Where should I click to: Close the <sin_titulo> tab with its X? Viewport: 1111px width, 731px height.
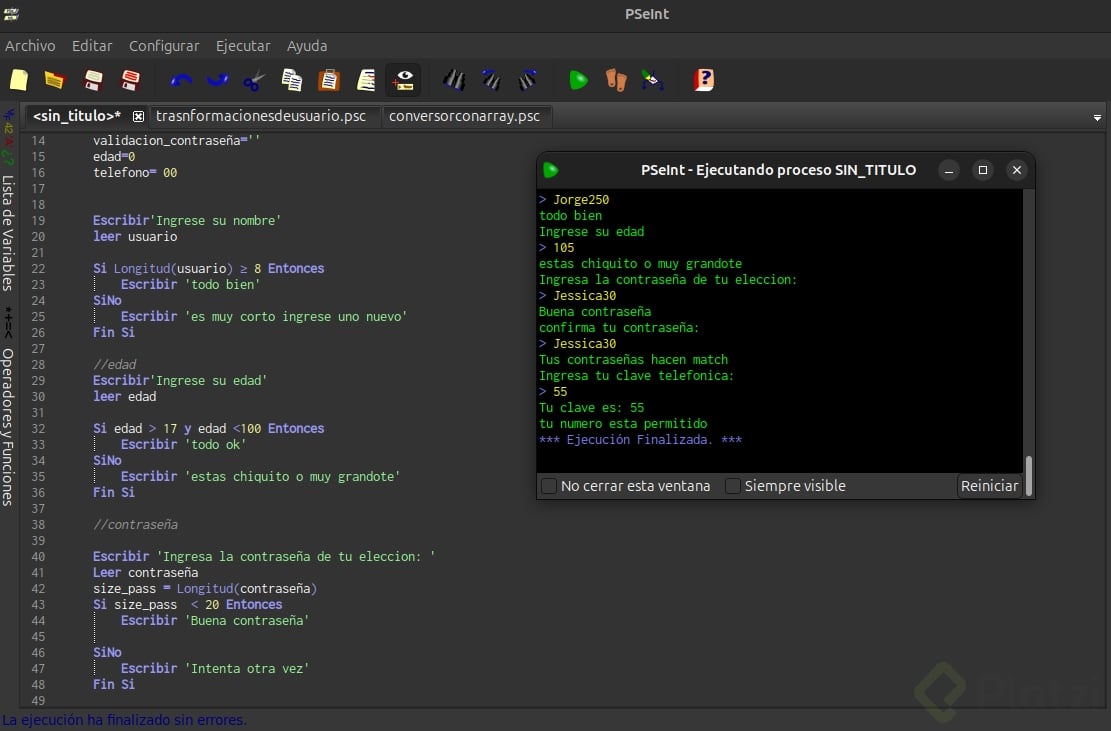point(139,116)
